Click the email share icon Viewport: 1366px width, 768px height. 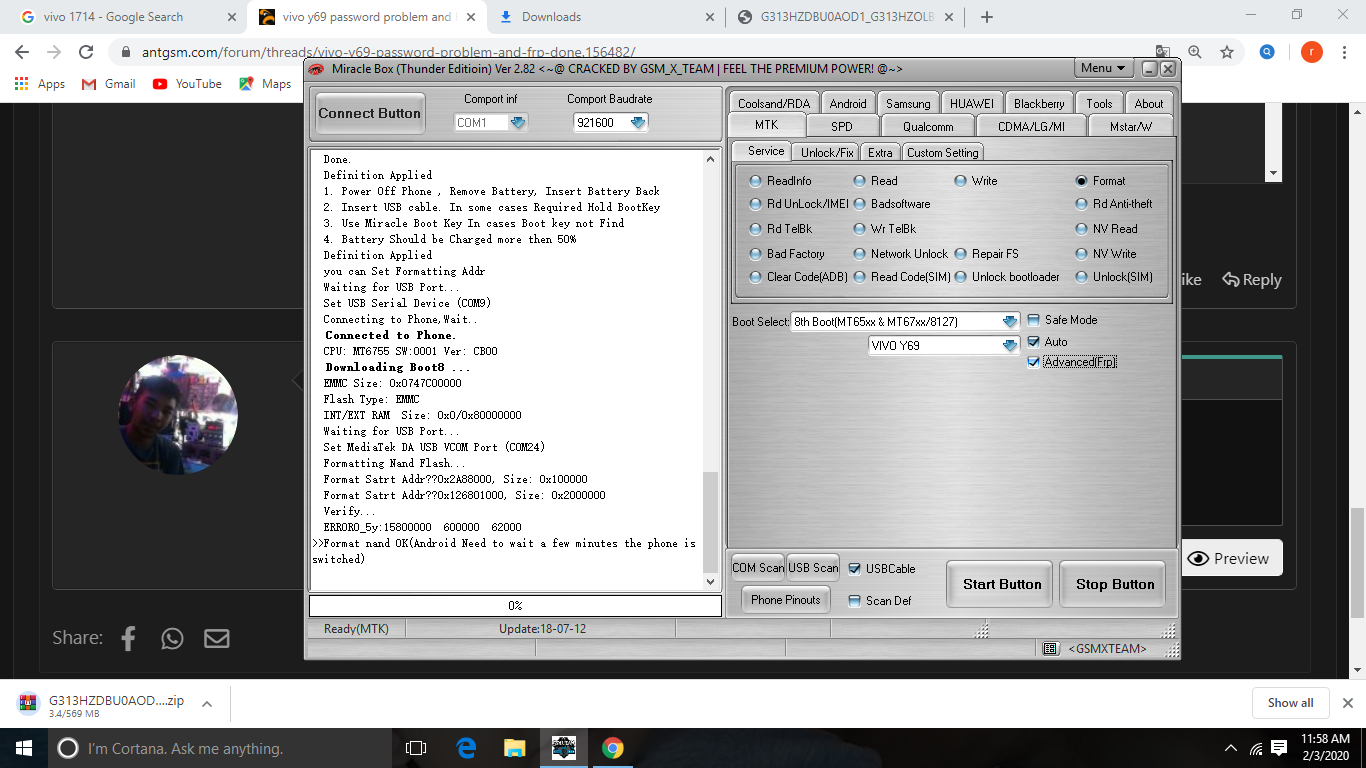217,638
